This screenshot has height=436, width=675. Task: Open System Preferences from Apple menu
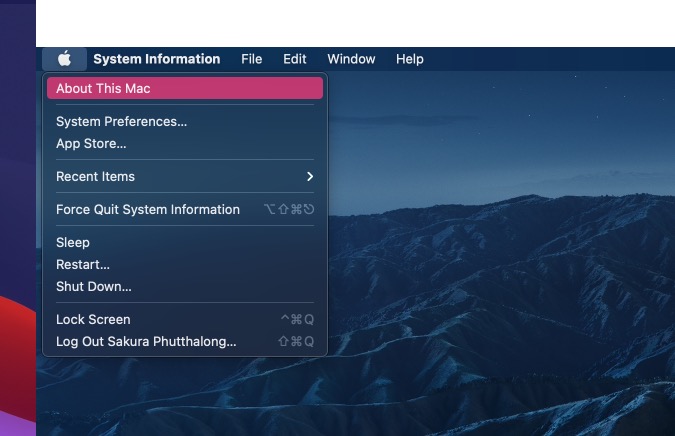[x=121, y=121]
